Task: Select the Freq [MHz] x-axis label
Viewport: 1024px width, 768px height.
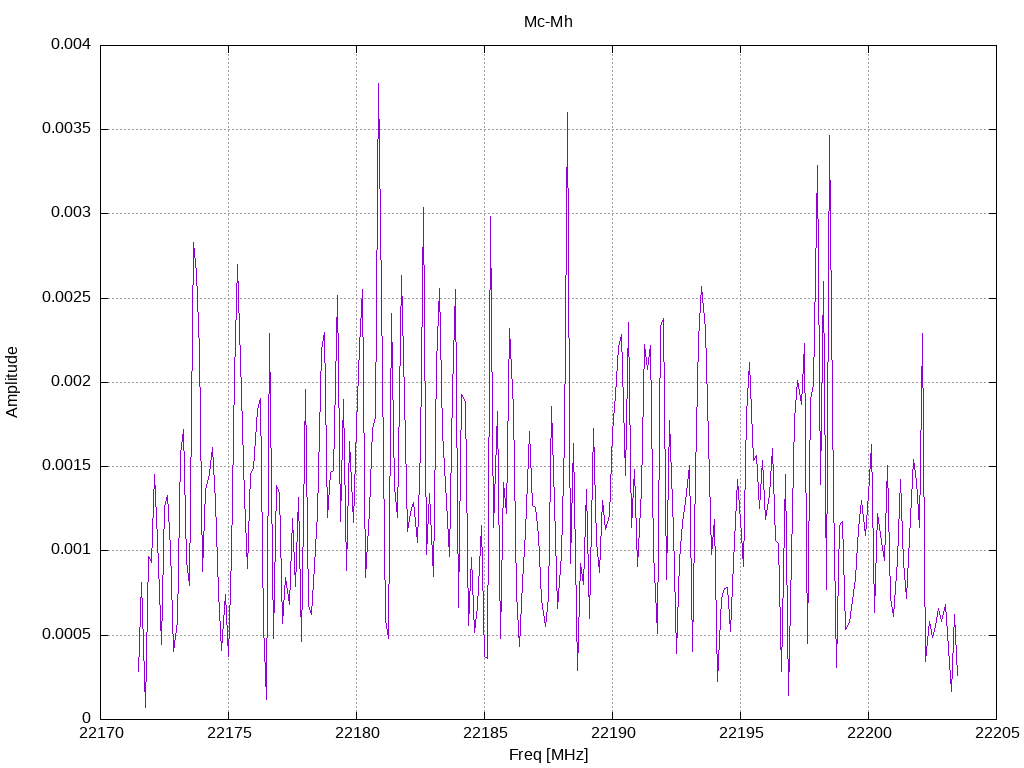Action: pos(548,754)
